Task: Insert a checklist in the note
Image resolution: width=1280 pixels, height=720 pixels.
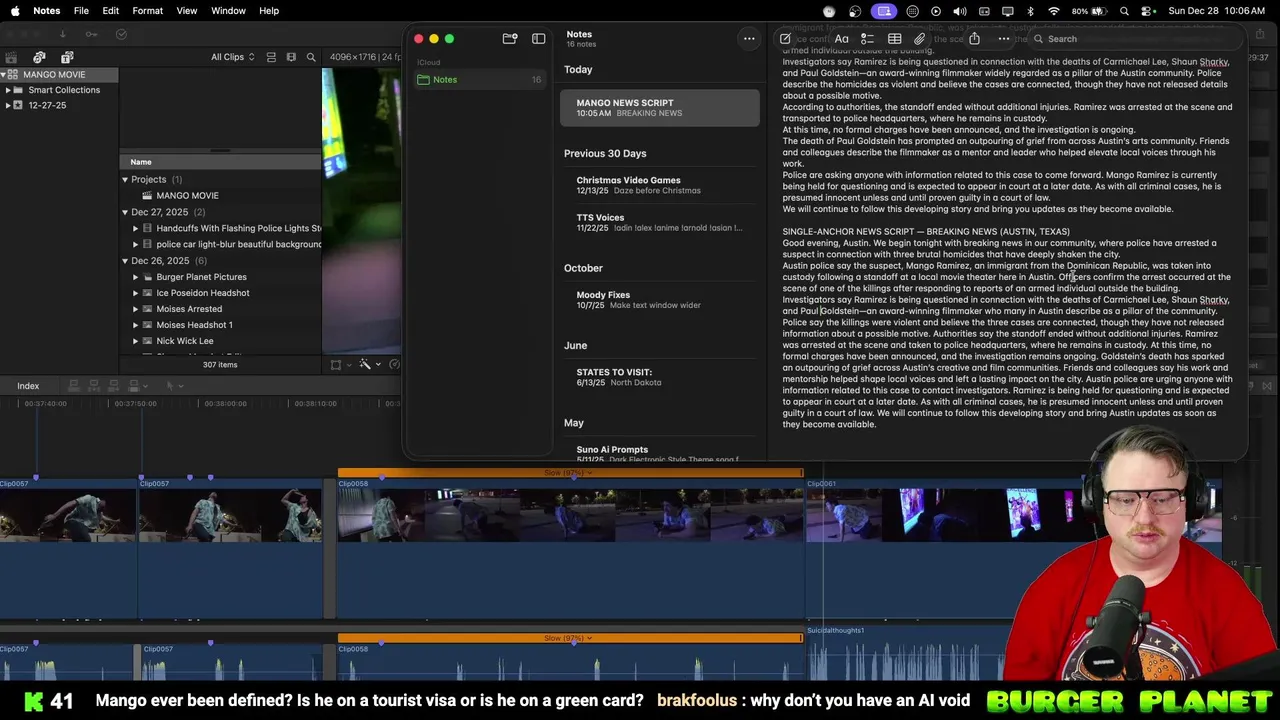Action: pyautogui.click(x=867, y=39)
